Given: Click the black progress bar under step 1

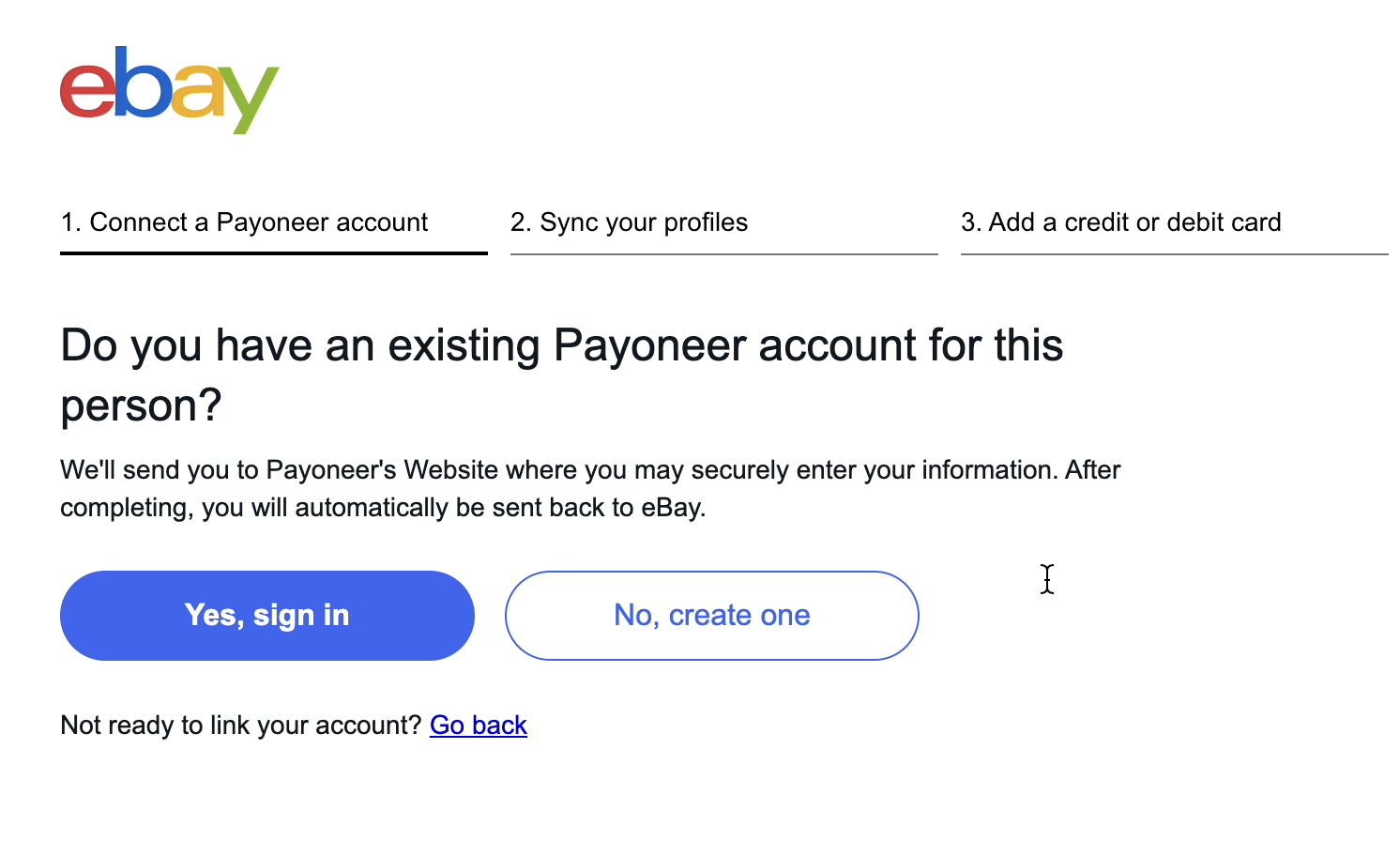Looking at the screenshot, I should pos(274,253).
